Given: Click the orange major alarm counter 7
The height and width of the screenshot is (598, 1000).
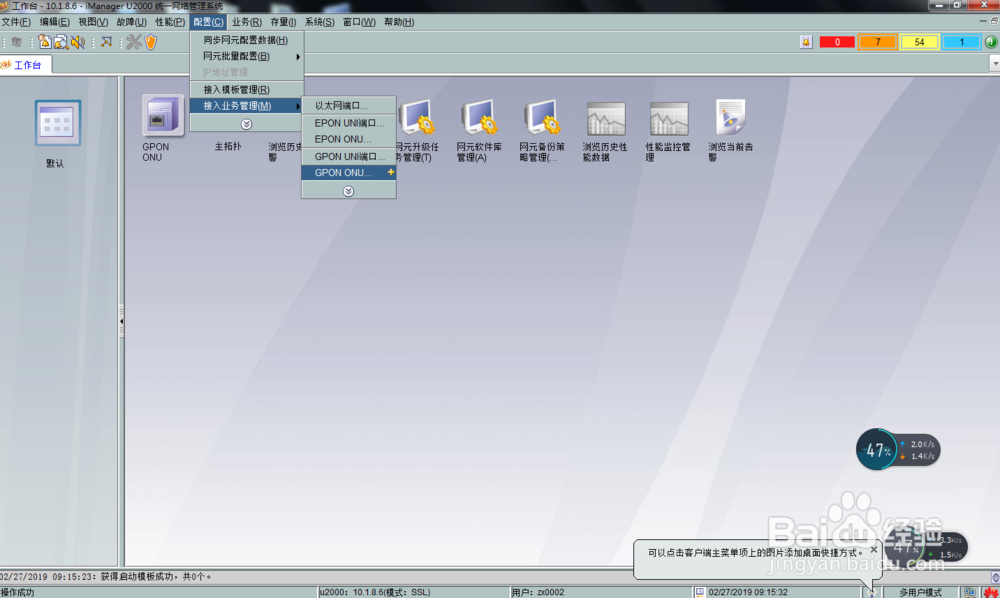Looking at the screenshot, I should click(878, 42).
